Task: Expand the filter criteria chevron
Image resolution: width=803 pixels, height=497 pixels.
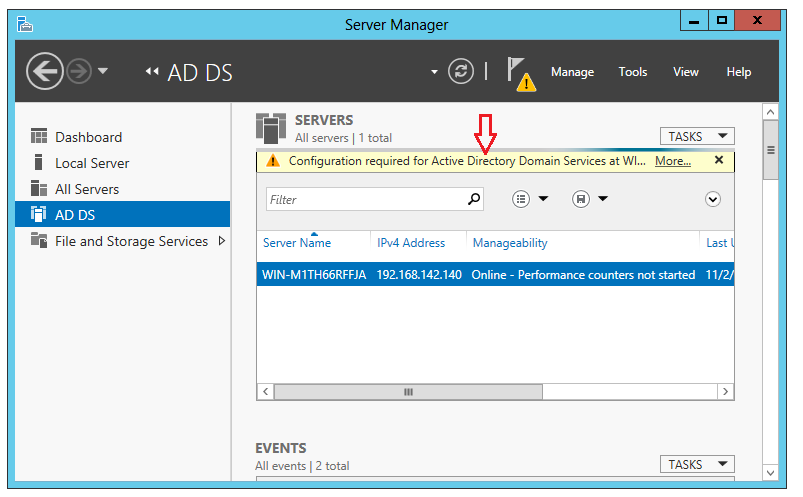Action: [713, 199]
